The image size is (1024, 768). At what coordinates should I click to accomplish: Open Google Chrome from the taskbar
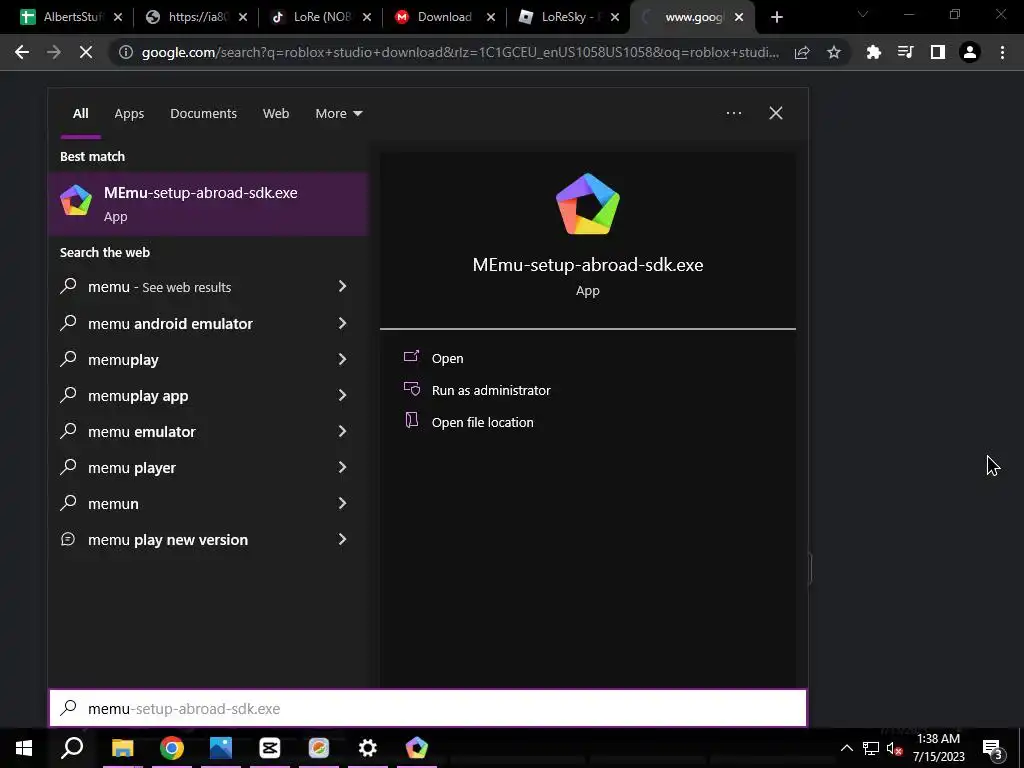(172, 748)
